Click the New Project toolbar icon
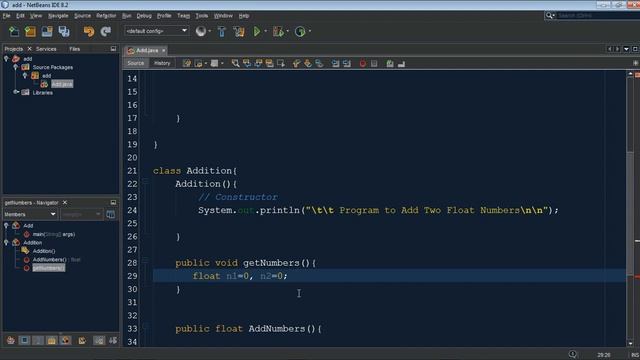 coord(30,31)
